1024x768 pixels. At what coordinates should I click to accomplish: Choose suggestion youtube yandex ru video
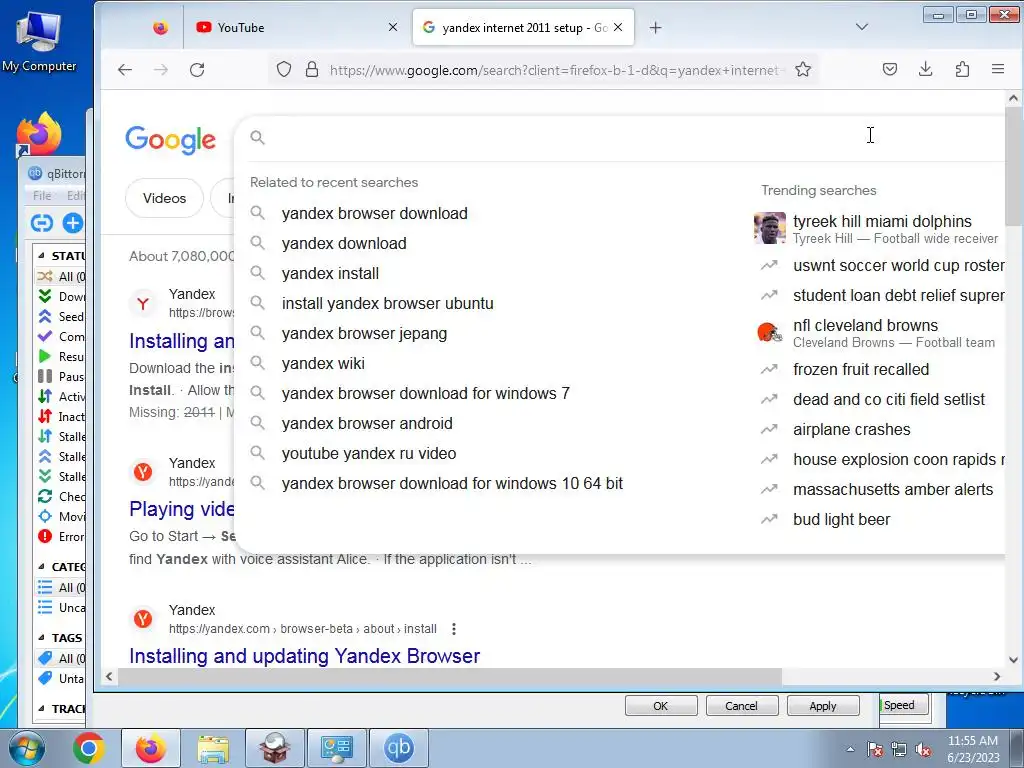pos(369,454)
